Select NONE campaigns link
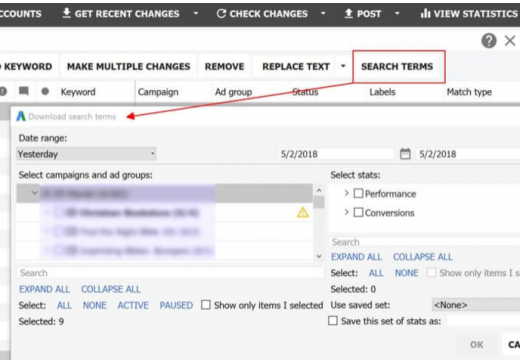This screenshot has height=360, width=520. click(95, 305)
